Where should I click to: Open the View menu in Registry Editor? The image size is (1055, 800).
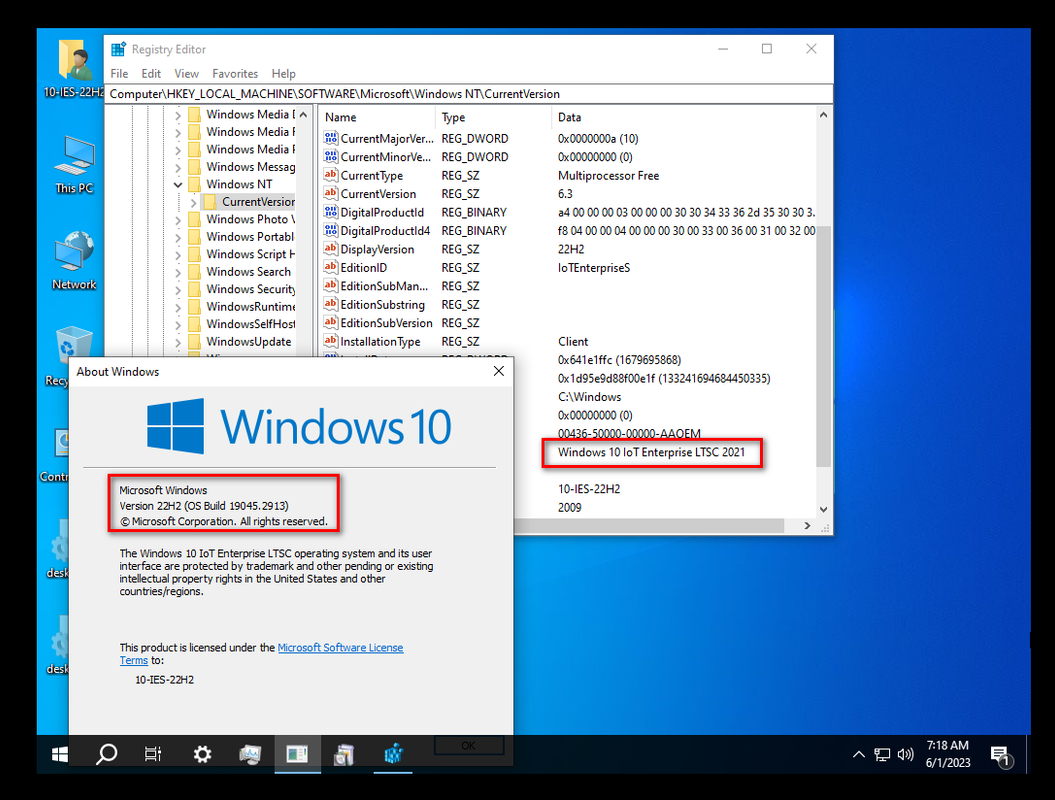click(186, 73)
